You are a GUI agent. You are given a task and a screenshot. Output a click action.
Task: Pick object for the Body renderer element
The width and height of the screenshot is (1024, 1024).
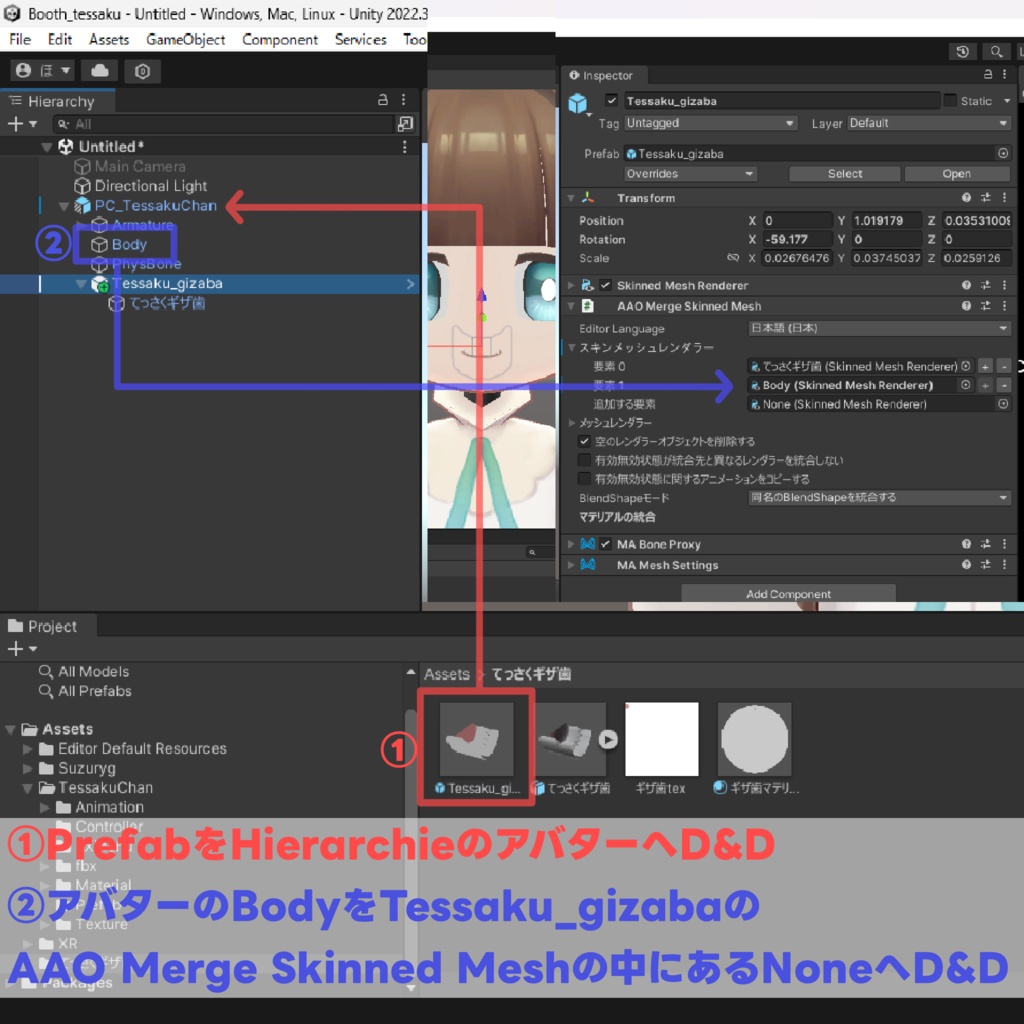[x=965, y=385]
